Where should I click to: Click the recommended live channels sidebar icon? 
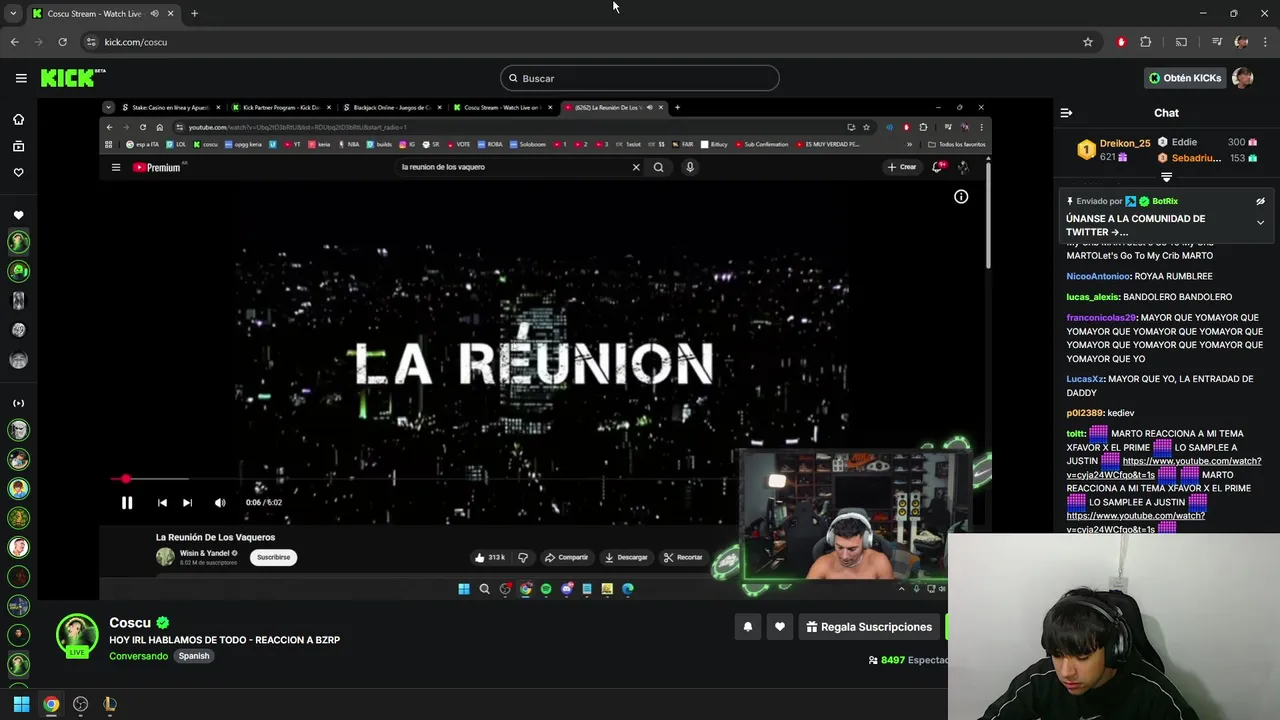[18, 403]
